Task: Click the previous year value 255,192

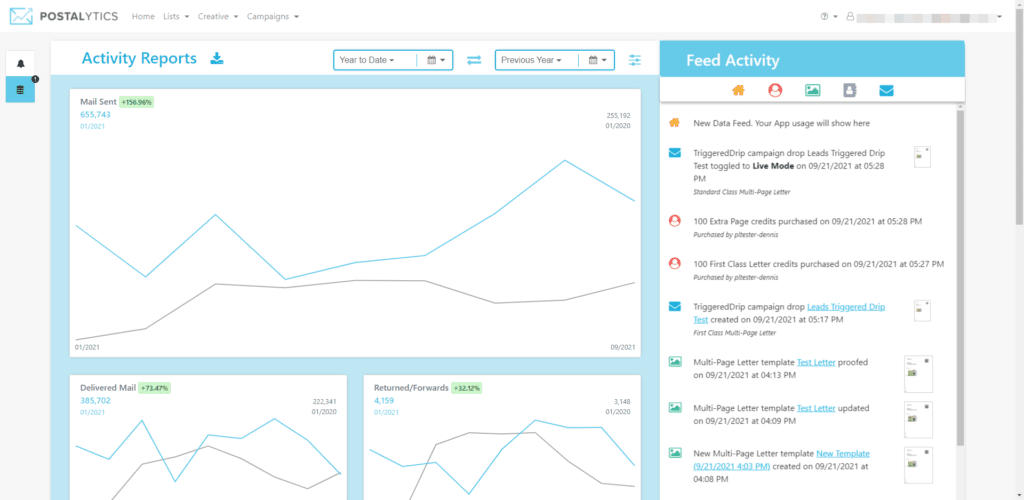Action: click(618, 115)
